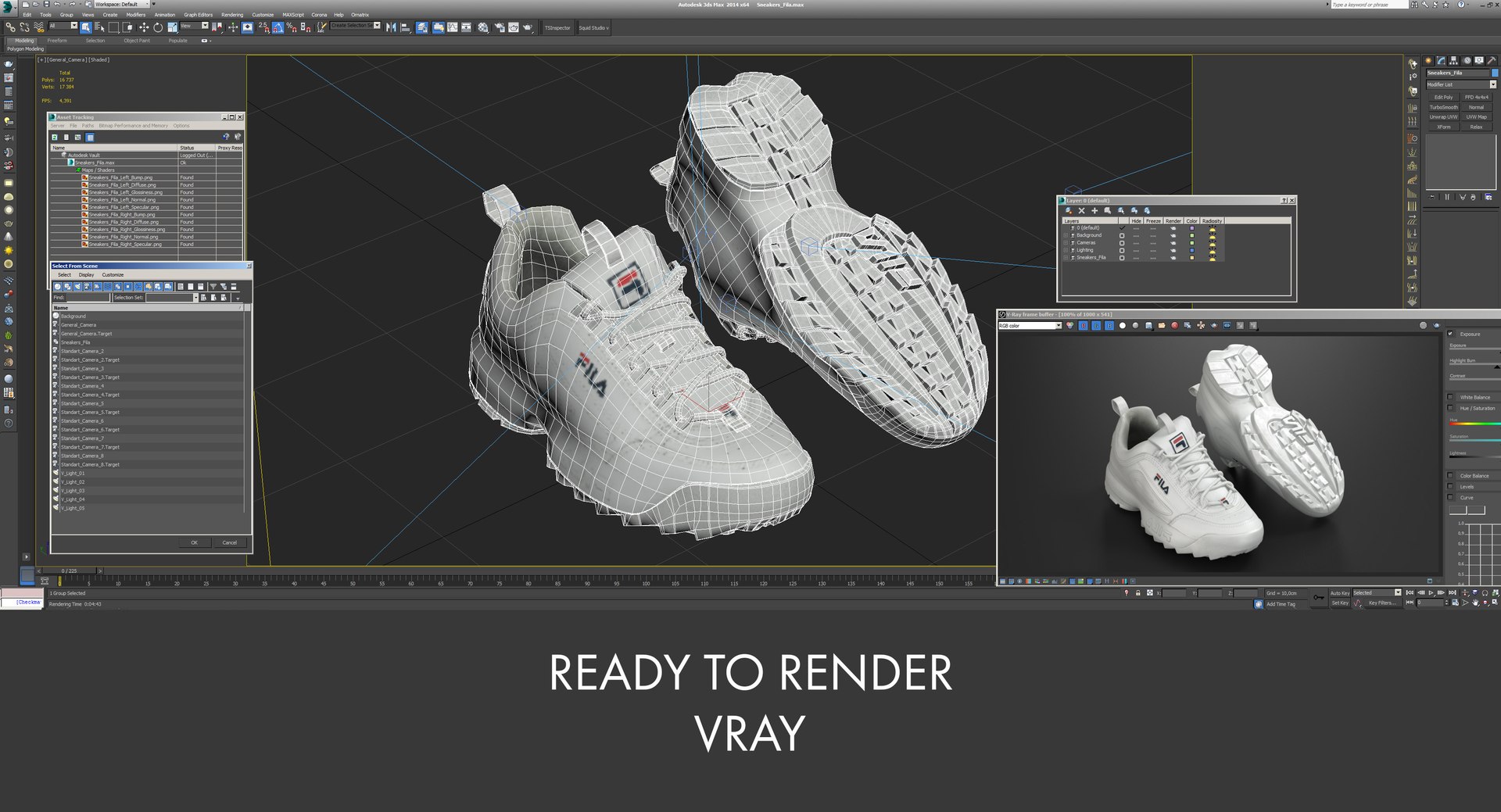Activate the Select Object tool
This screenshot has height=812, width=1501.
pyautogui.click(x=86, y=27)
